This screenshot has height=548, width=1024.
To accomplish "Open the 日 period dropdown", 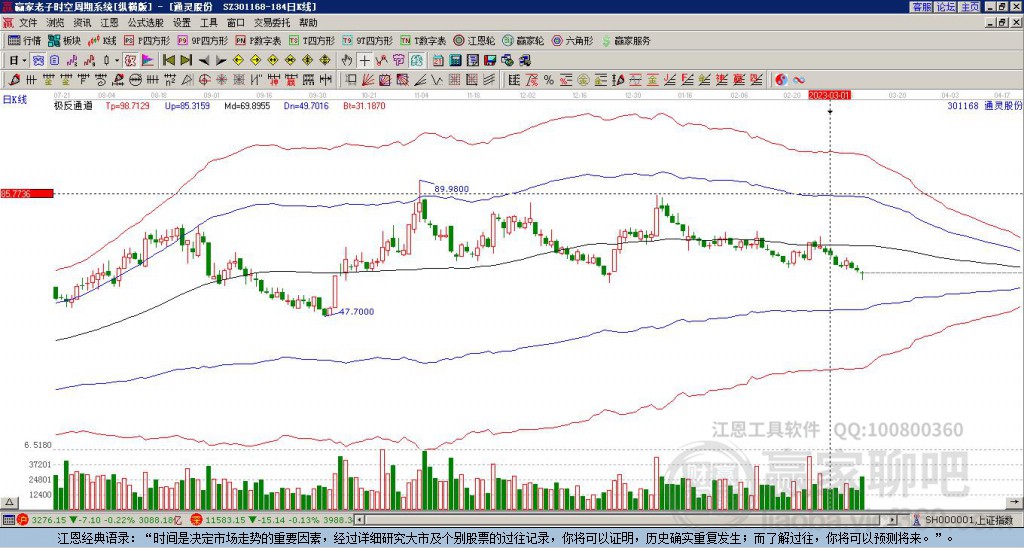I will click(18, 61).
